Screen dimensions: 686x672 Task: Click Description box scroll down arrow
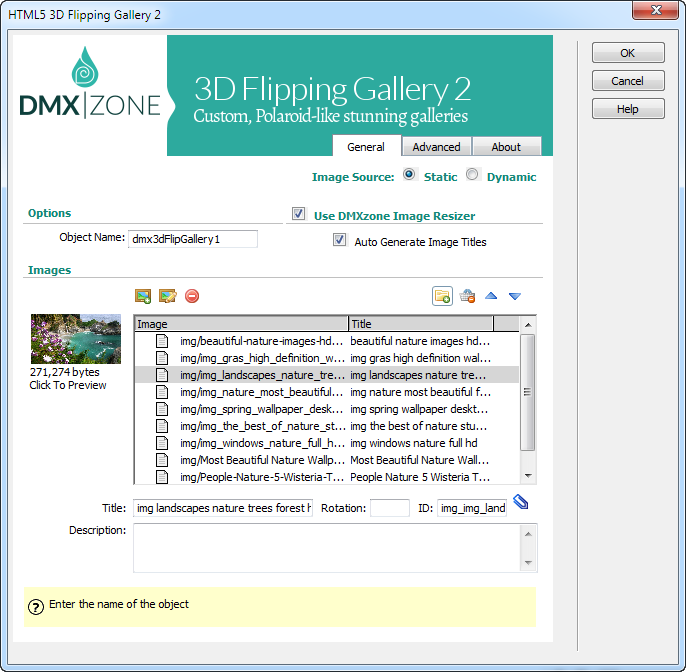click(x=528, y=563)
